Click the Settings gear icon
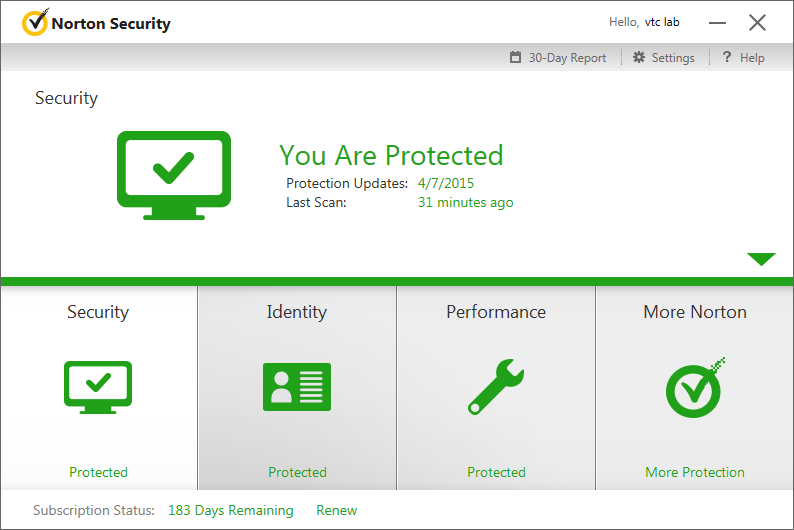The height and width of the screenshot is (530, 794). (x=639, y=58)
